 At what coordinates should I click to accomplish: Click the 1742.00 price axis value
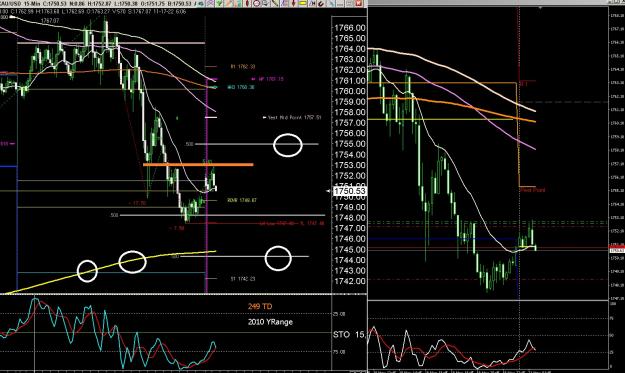[x=350, y=281]
